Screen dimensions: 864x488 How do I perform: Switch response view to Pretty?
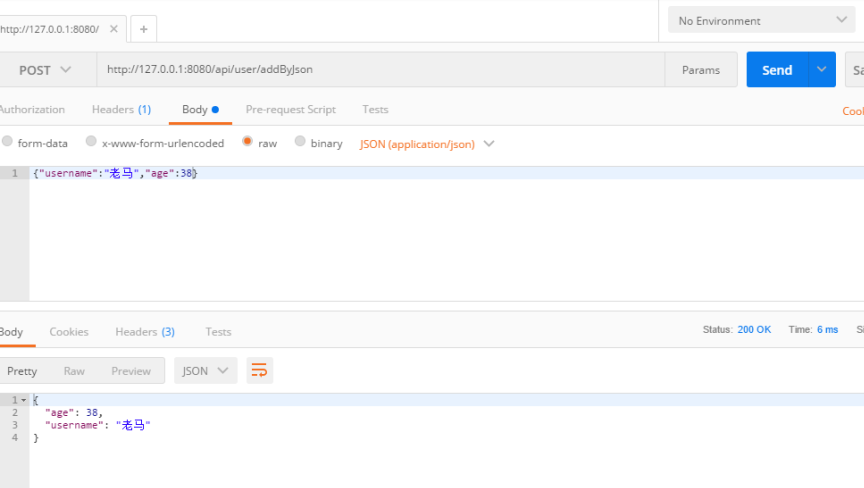pyautogui.click(x=22, y=371)
